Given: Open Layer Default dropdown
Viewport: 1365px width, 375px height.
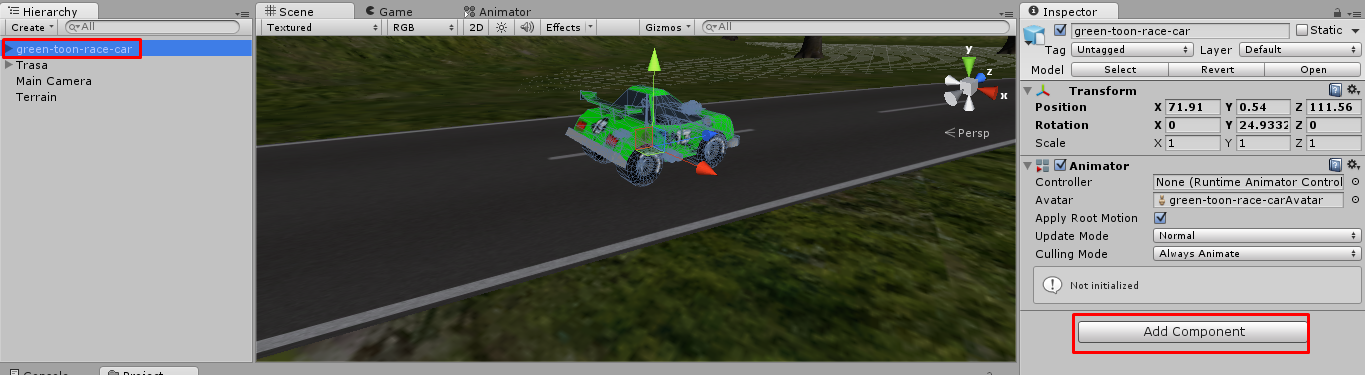Looking at the screenshot, I should coord(1299,49).
